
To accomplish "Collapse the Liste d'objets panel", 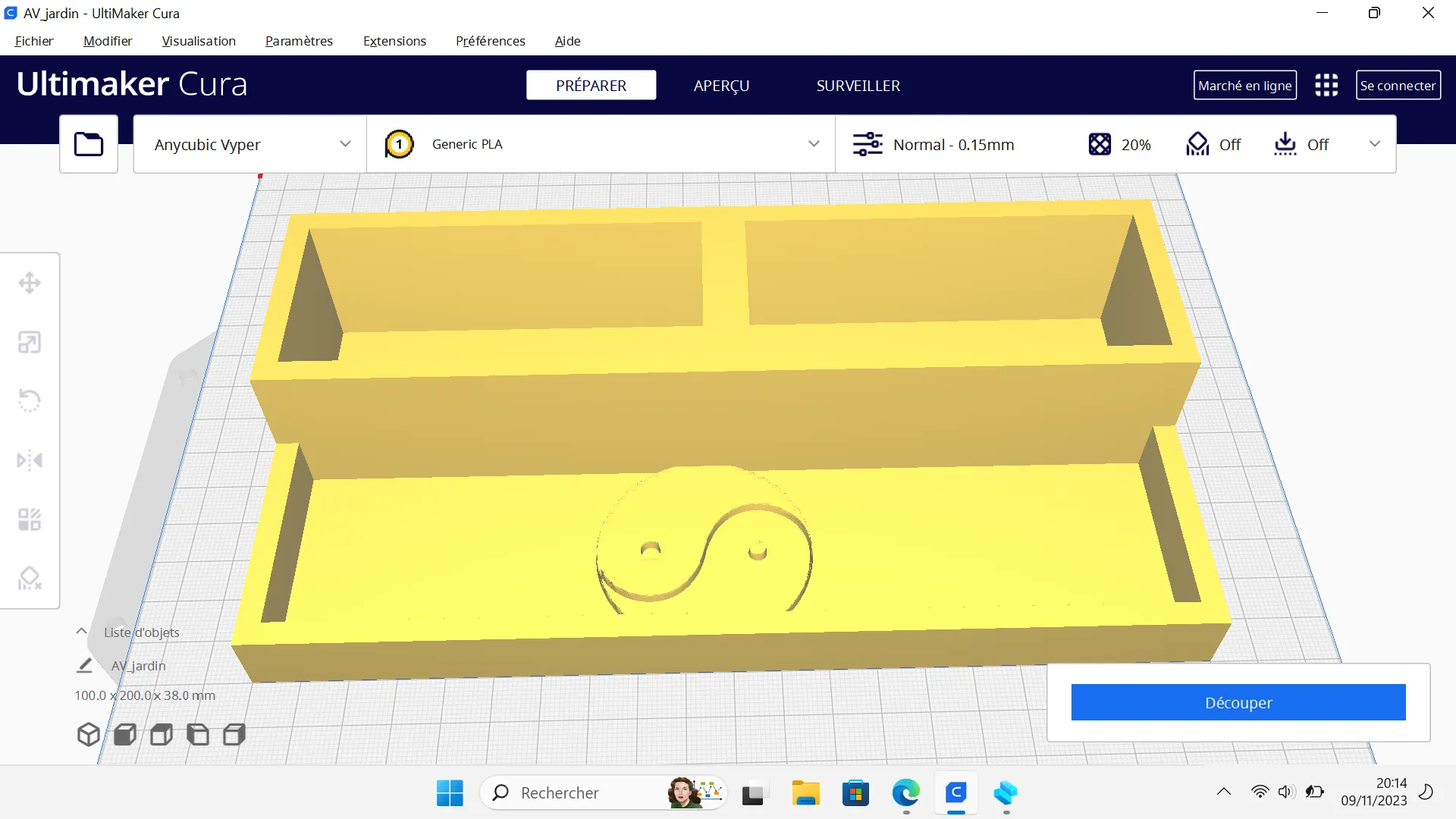I will click(x=81, y=632).
